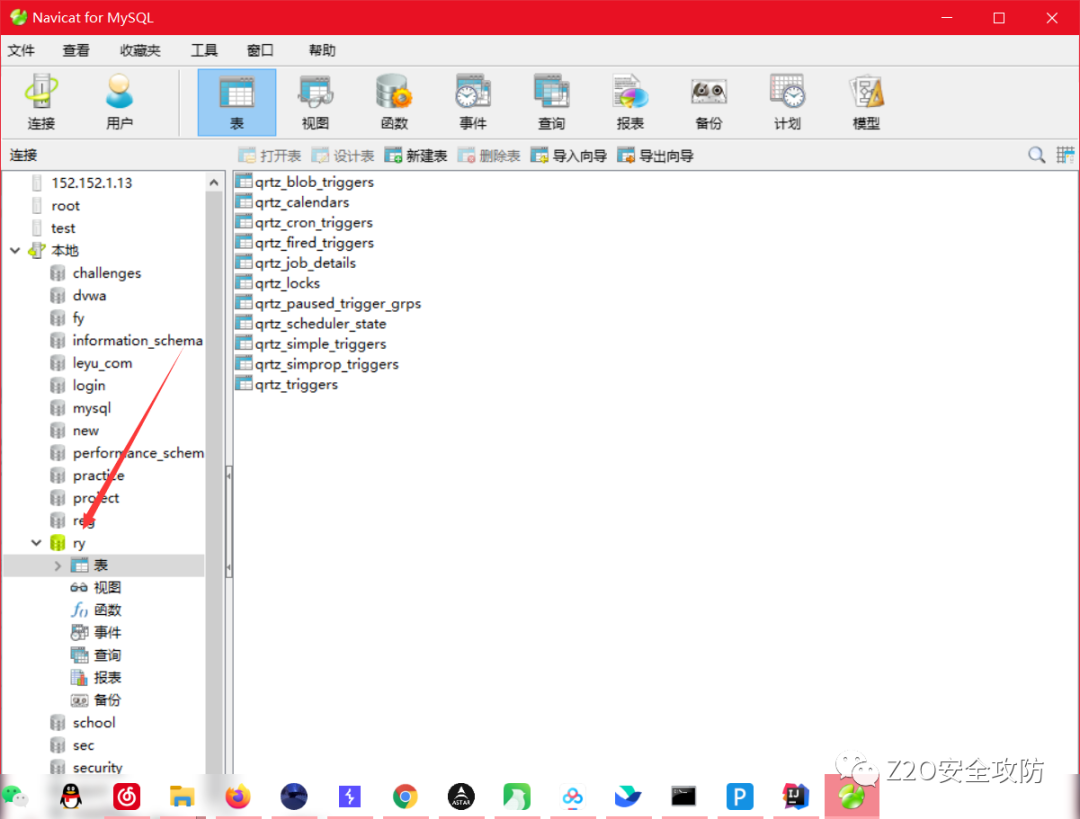Select the root connection
Viewport: 1080px width, 819px height.
pos(65,205)
